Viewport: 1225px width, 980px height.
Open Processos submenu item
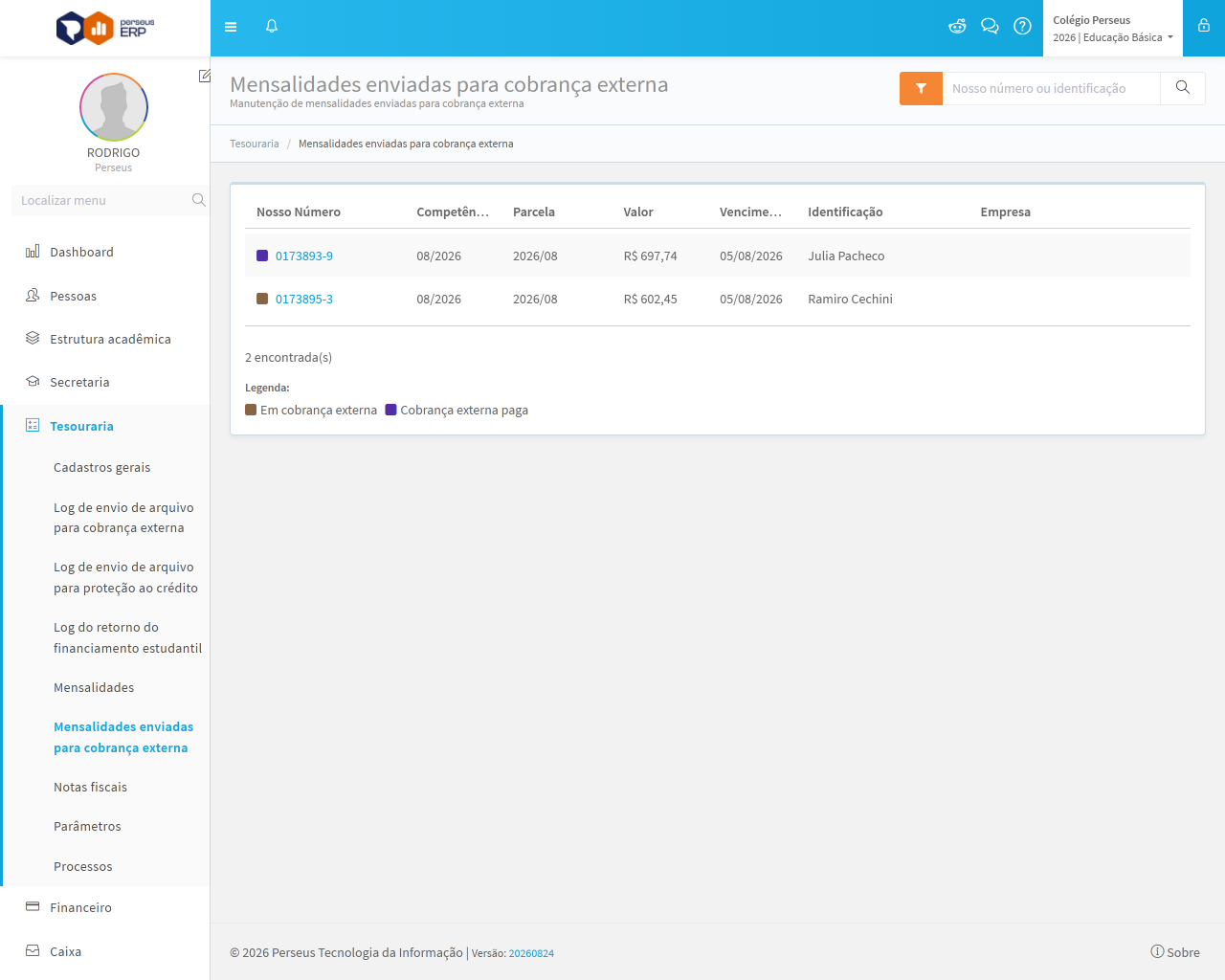(82, 866)
